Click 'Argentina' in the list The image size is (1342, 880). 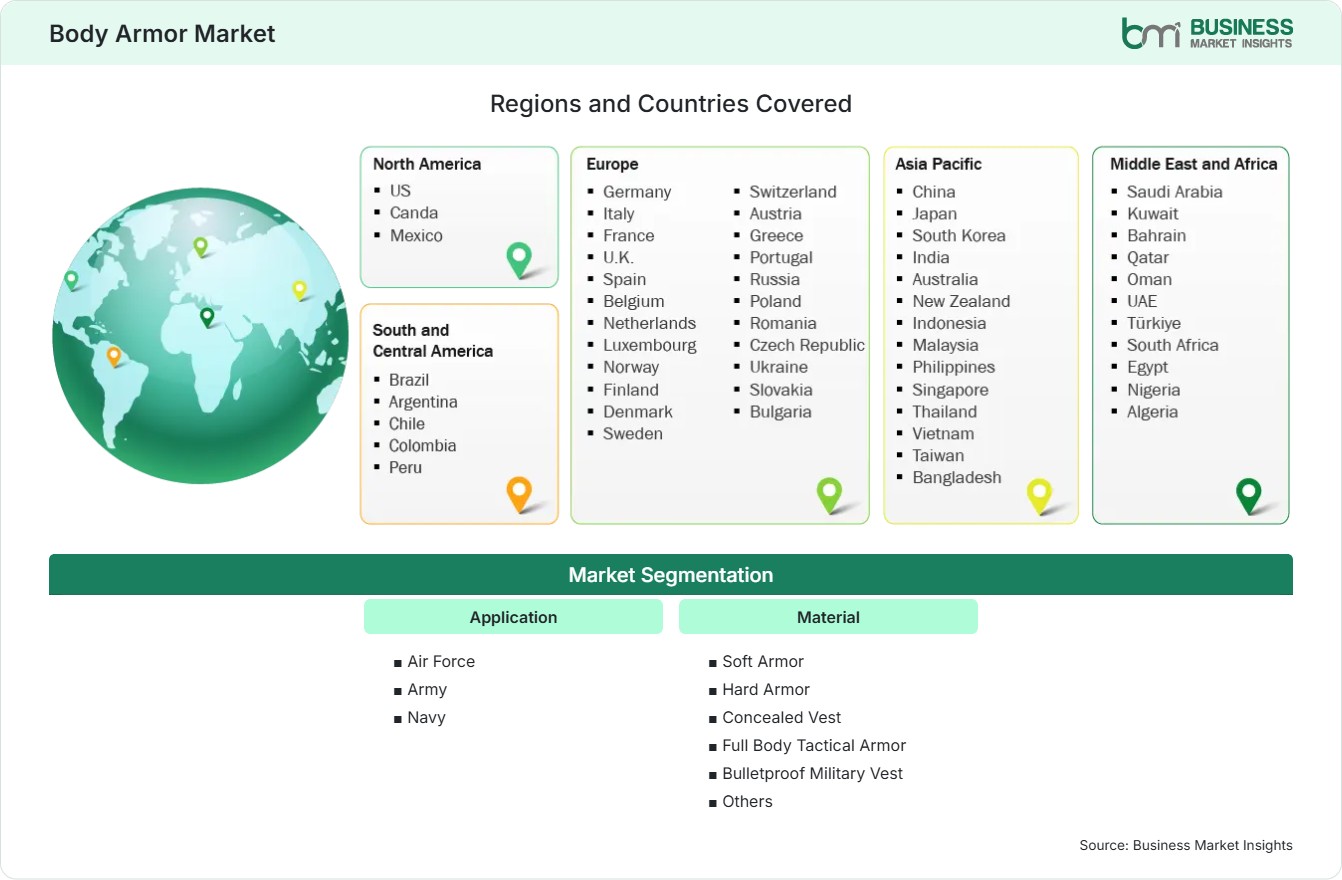point(423,401)
